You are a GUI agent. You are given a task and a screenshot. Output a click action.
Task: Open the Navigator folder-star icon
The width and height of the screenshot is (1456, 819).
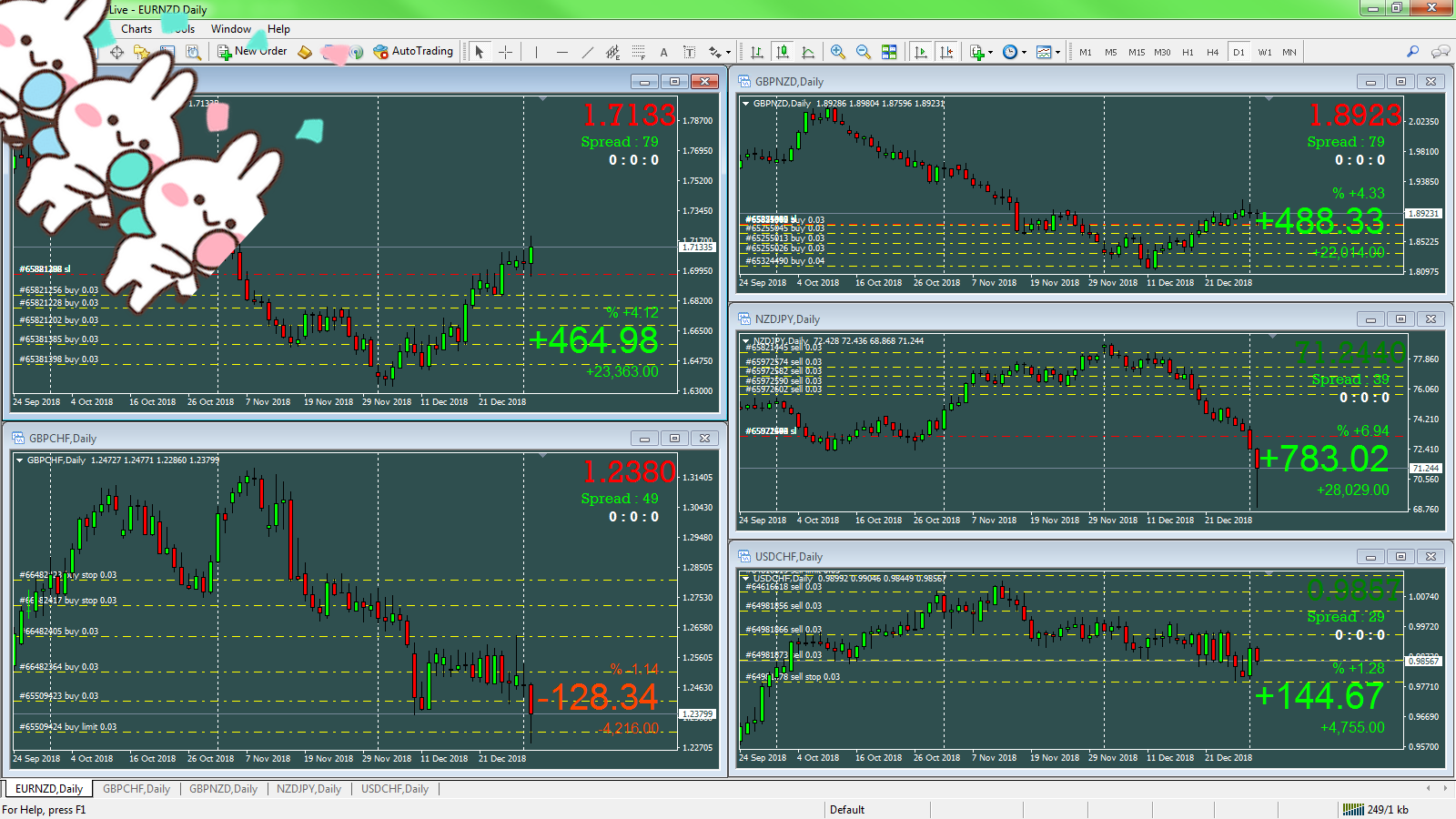[141, 52]
